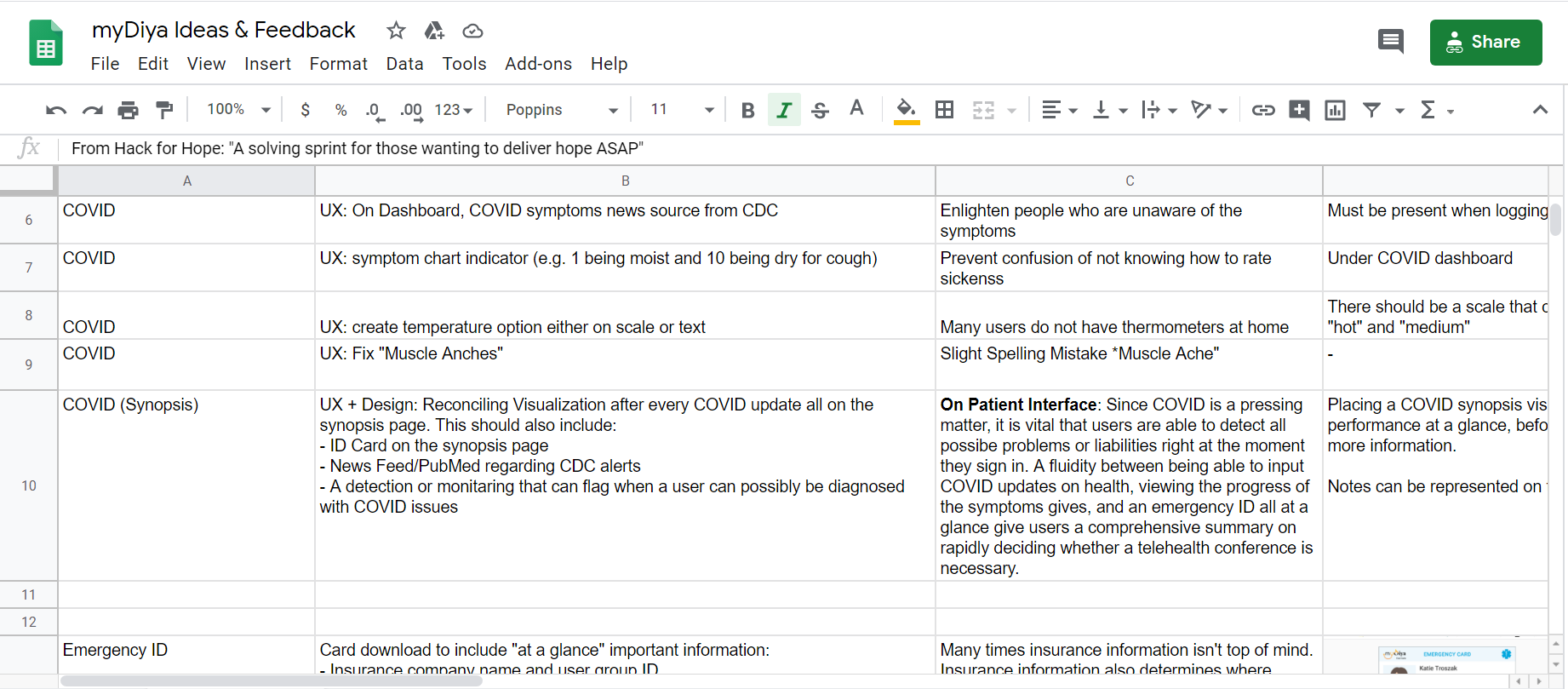Screen dimensions: 1568x689
Task: Open the Tools menu
Action: point(464,64)
